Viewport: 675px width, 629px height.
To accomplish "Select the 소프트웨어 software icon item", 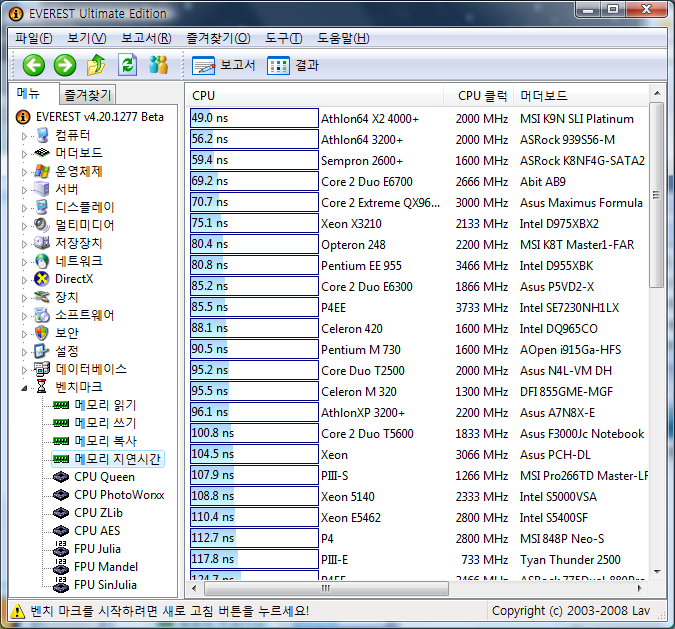I will [x=42, y=315].
